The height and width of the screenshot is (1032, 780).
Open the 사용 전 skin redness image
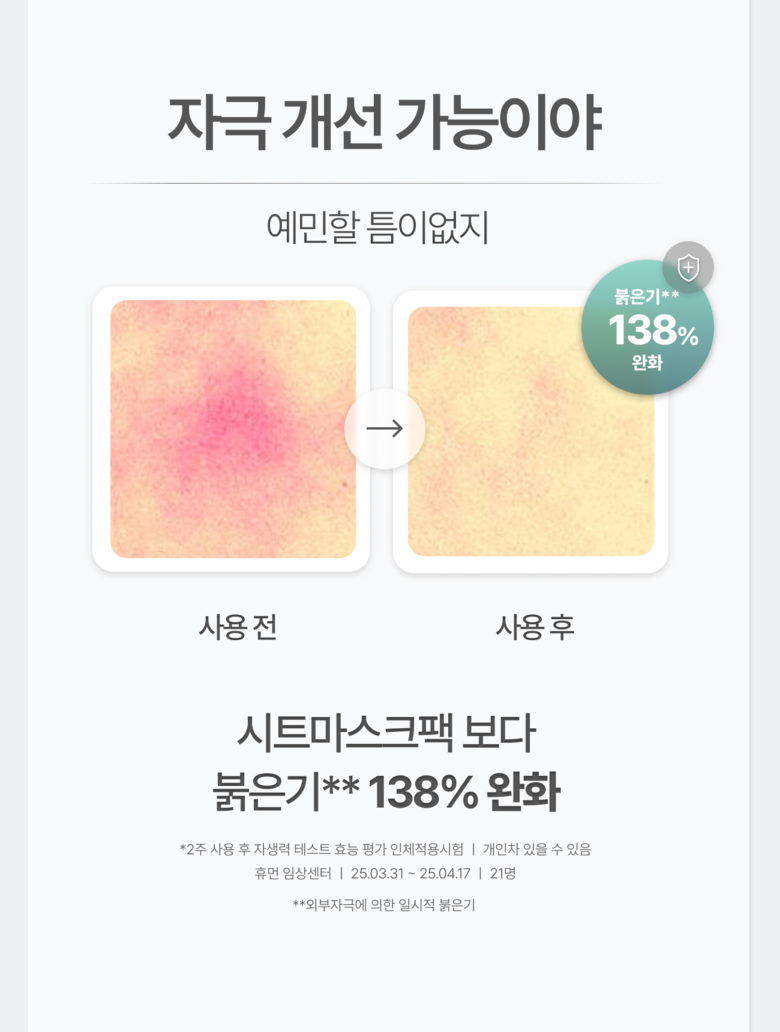click(x=232, y=429)
